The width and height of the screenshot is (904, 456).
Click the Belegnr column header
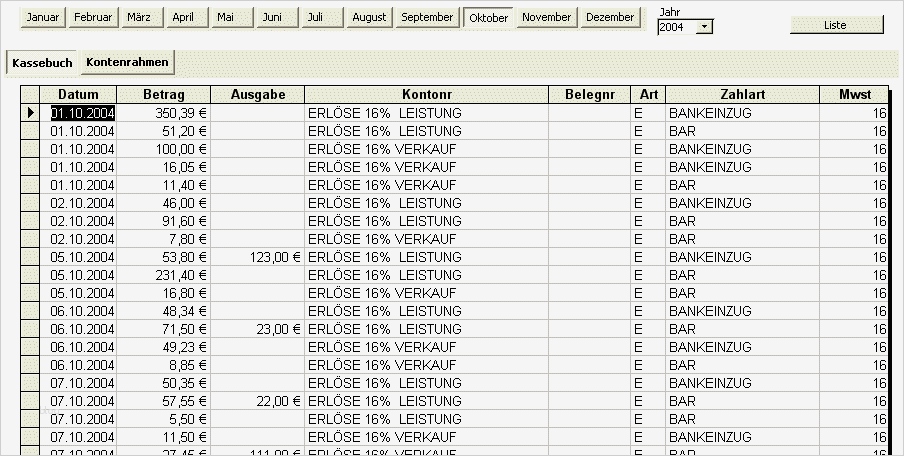tap(590, 95)
